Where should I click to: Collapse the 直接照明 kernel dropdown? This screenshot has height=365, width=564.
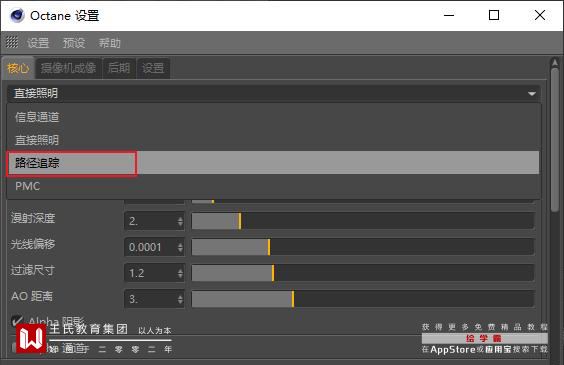(x=274, y=93)
